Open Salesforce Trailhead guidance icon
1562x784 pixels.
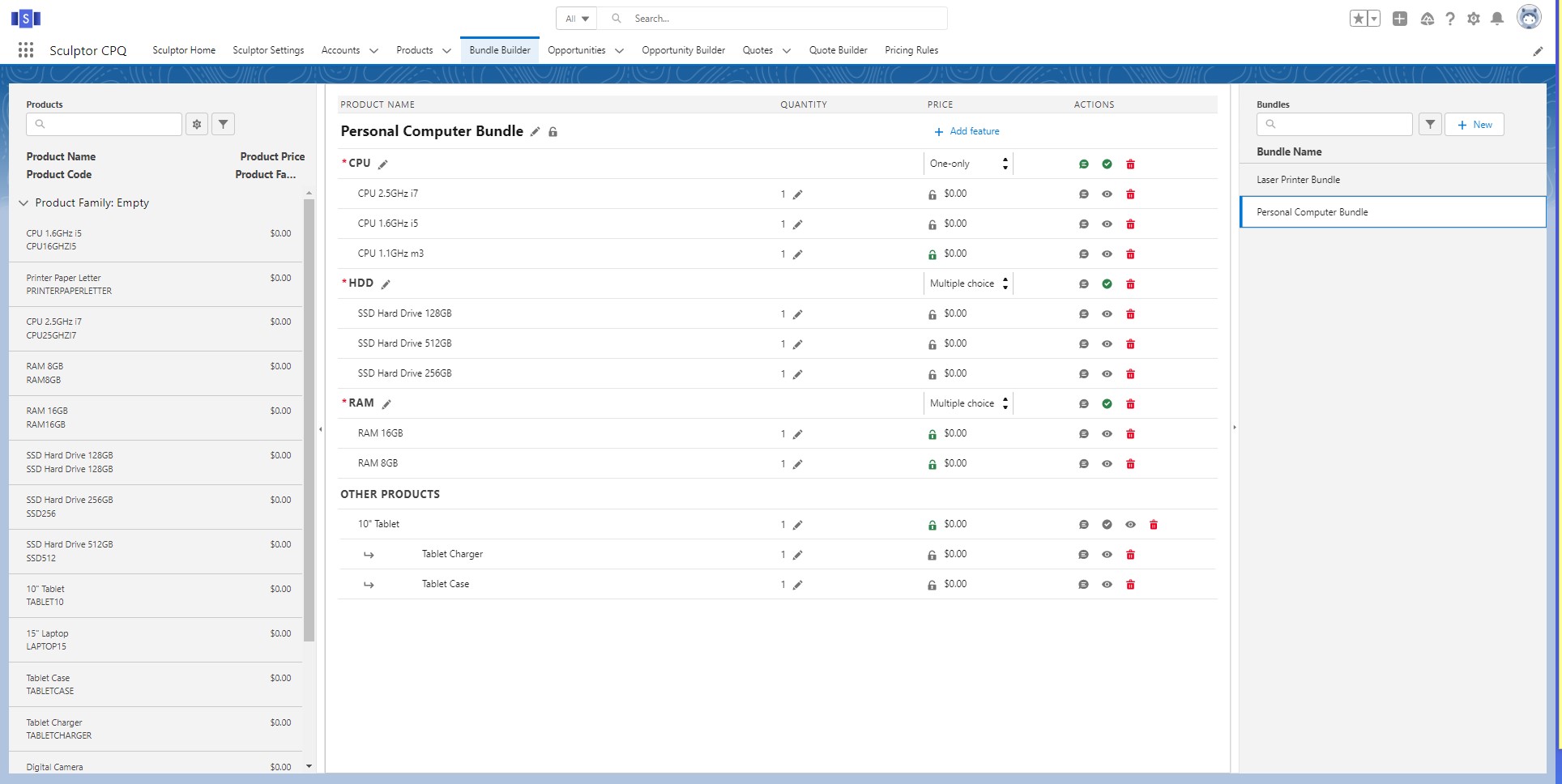click(1428, 19)
